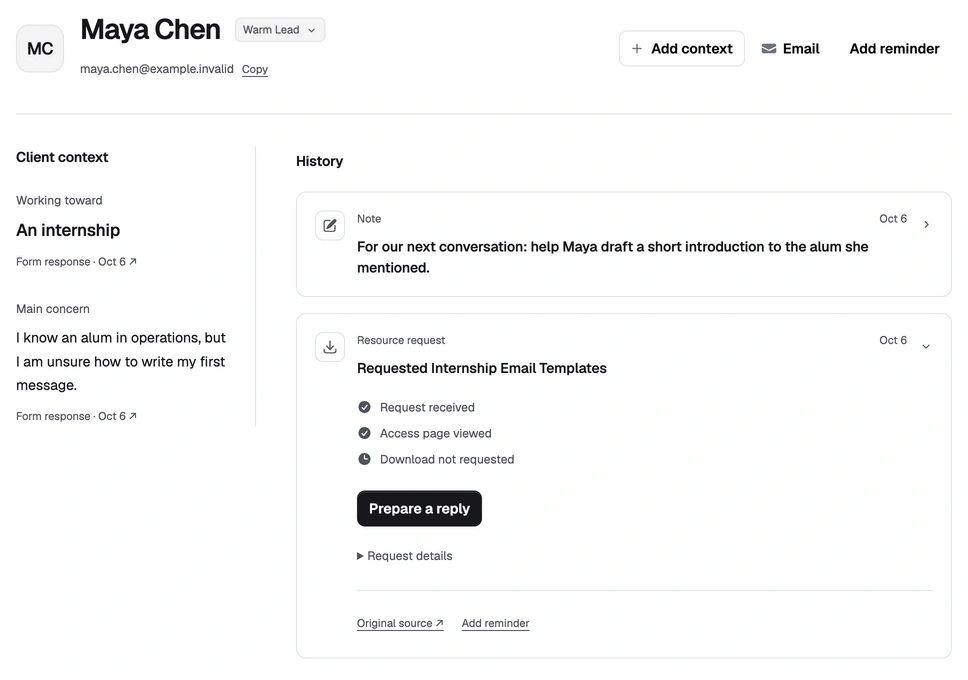Click the Email label in header
This screenshot has width=968, height=680.
coord(801,48)
